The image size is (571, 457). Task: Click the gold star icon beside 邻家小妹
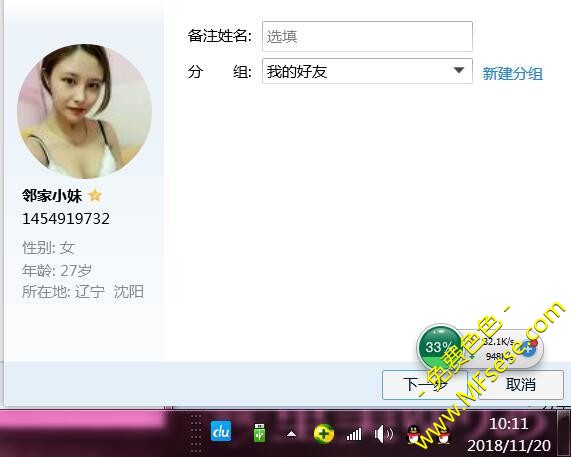[x=95, y=196]
